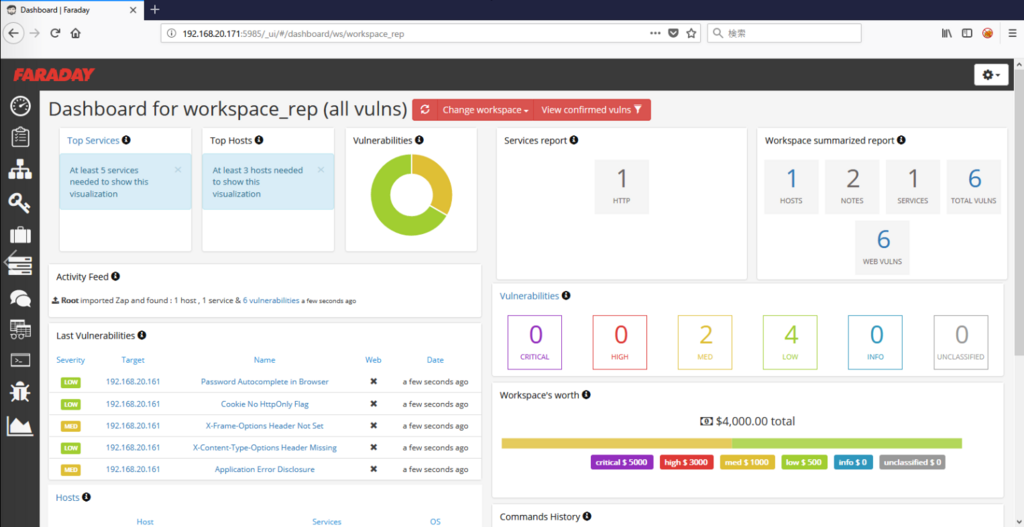Click the WEB VULNS summary tile
This screenshot has width=1024, height=527.
pos(883,248)
